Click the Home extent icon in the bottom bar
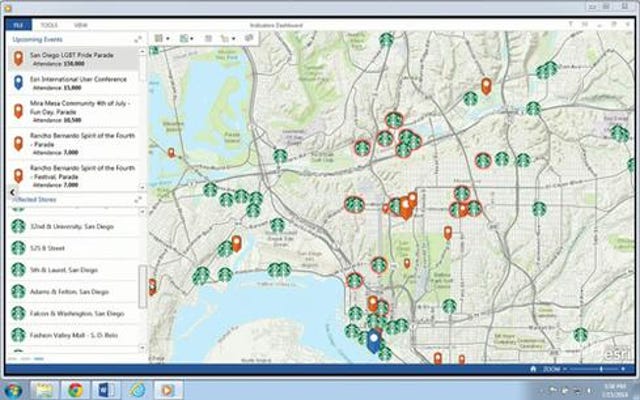Viewport: 640px width, 400px height. click(x=533, y=369)
